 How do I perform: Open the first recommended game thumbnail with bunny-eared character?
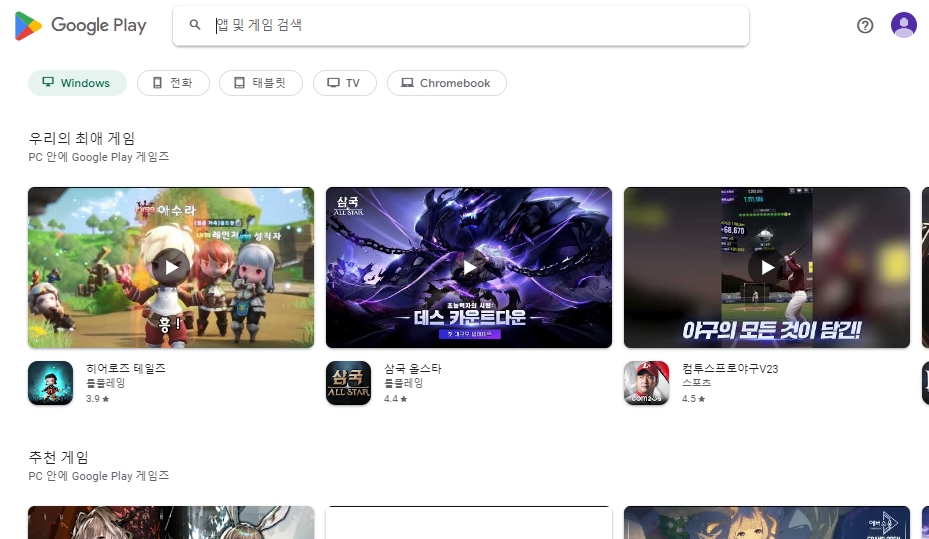coord(171,522)
